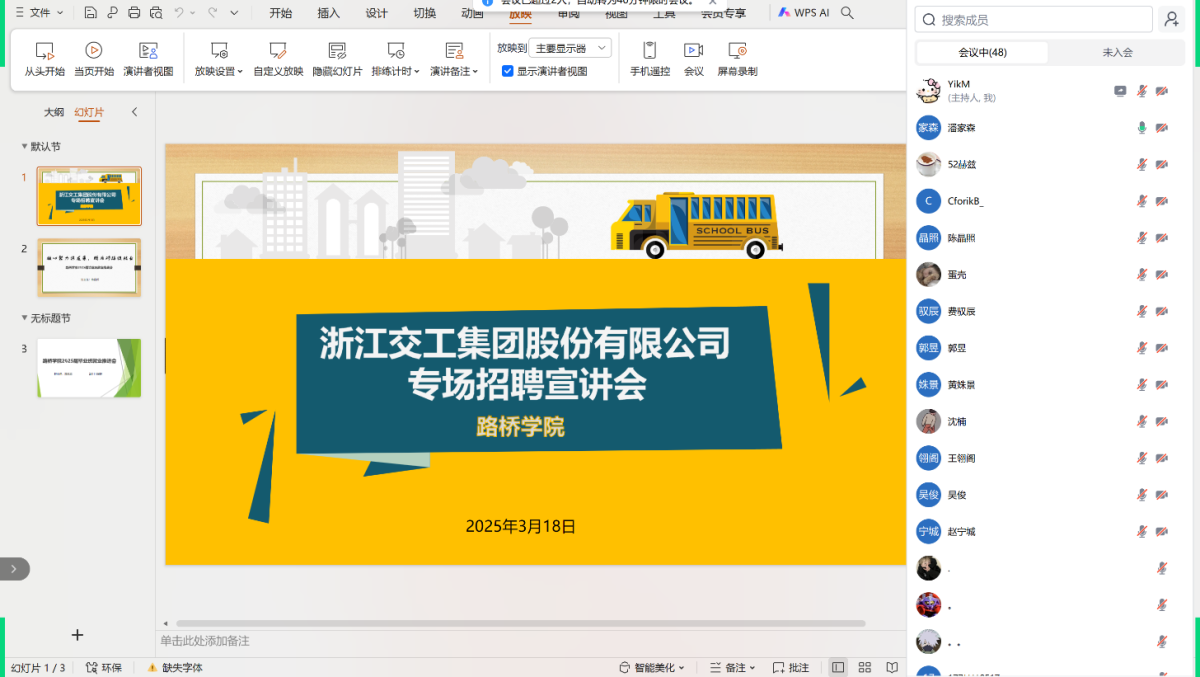Viewport: 1200px width, 677px height.
Task: Click the Save icon in quick access bar
Action: 91,13
